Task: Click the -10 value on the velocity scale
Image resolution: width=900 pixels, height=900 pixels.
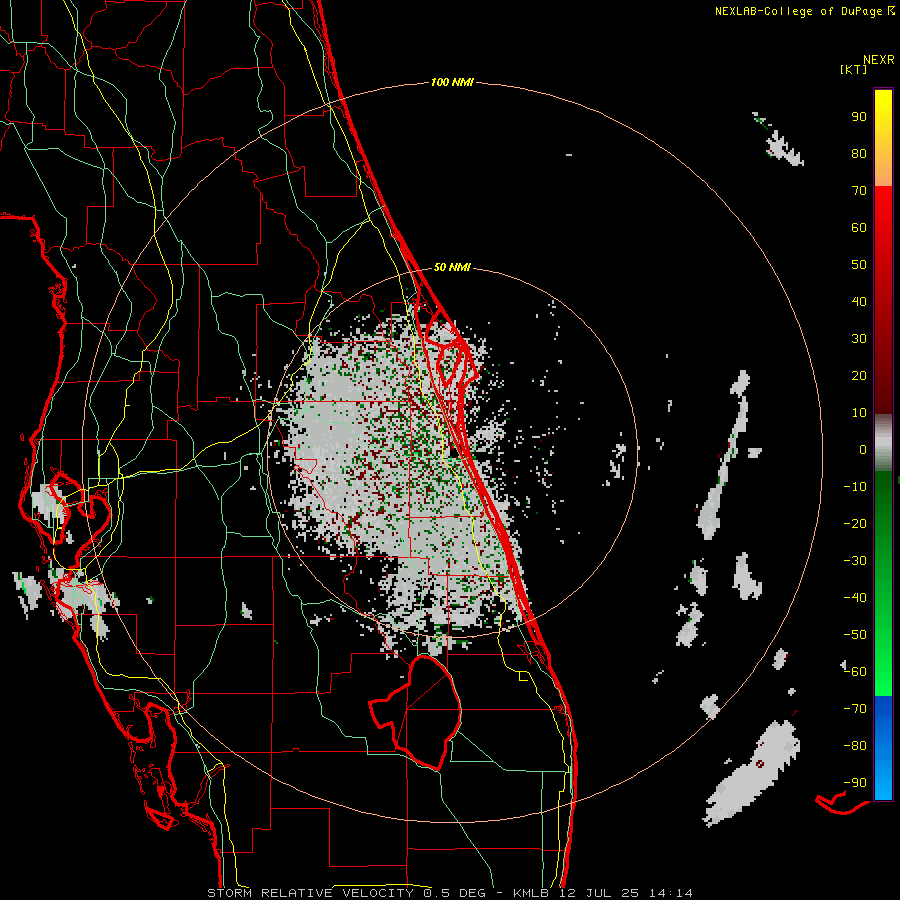Action: click(855, 487)
